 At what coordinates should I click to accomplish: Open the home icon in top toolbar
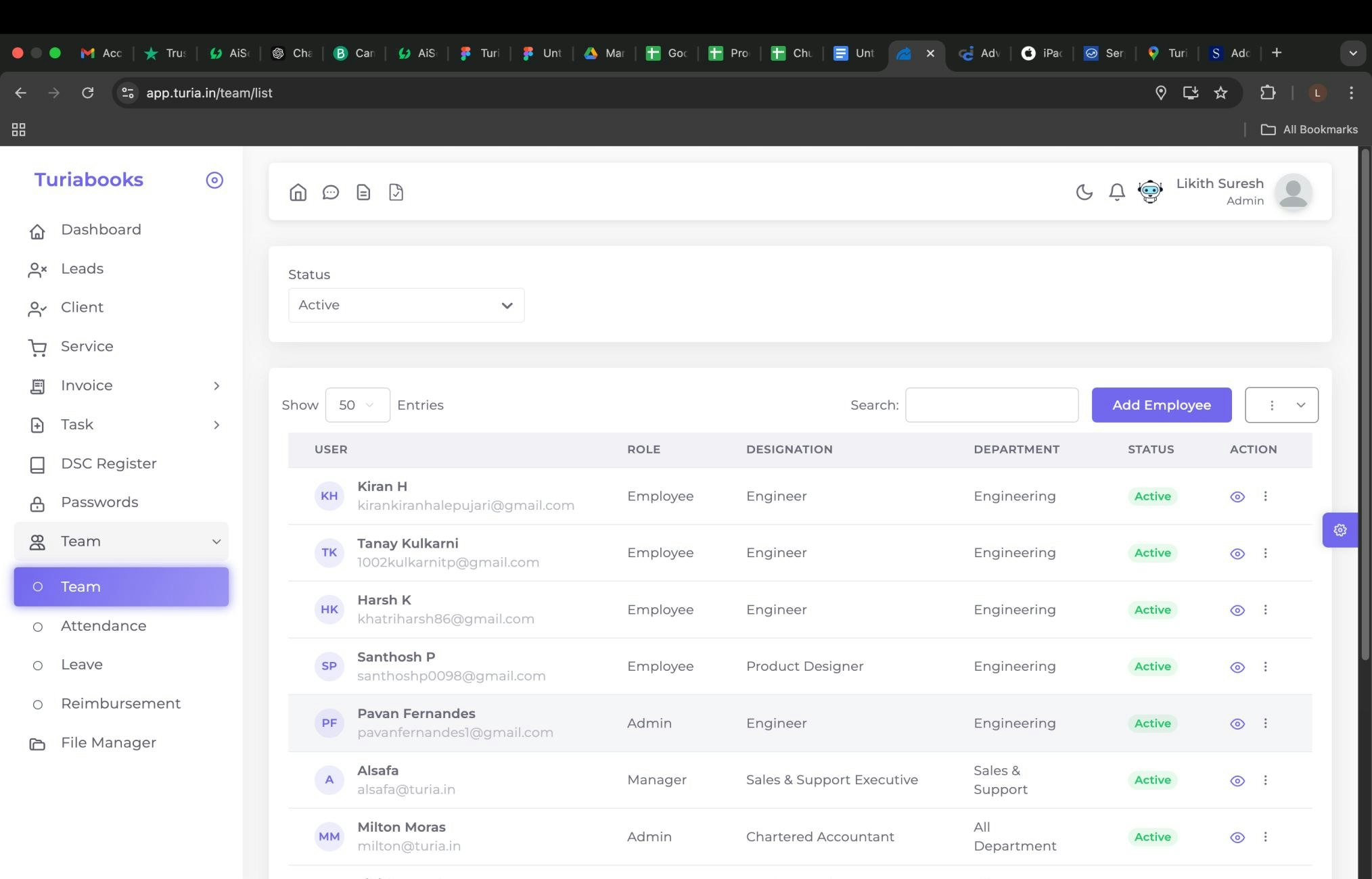298,193
